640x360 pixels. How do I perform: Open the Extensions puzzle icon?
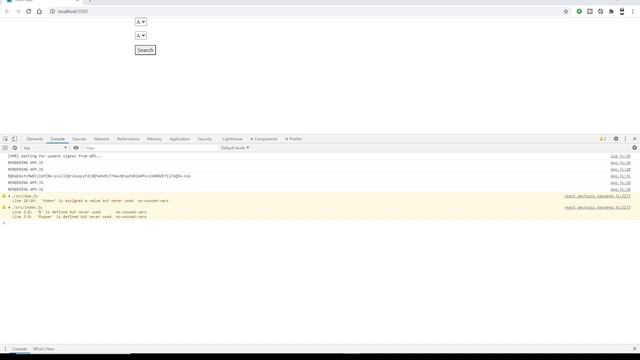[x=611, y=11]
